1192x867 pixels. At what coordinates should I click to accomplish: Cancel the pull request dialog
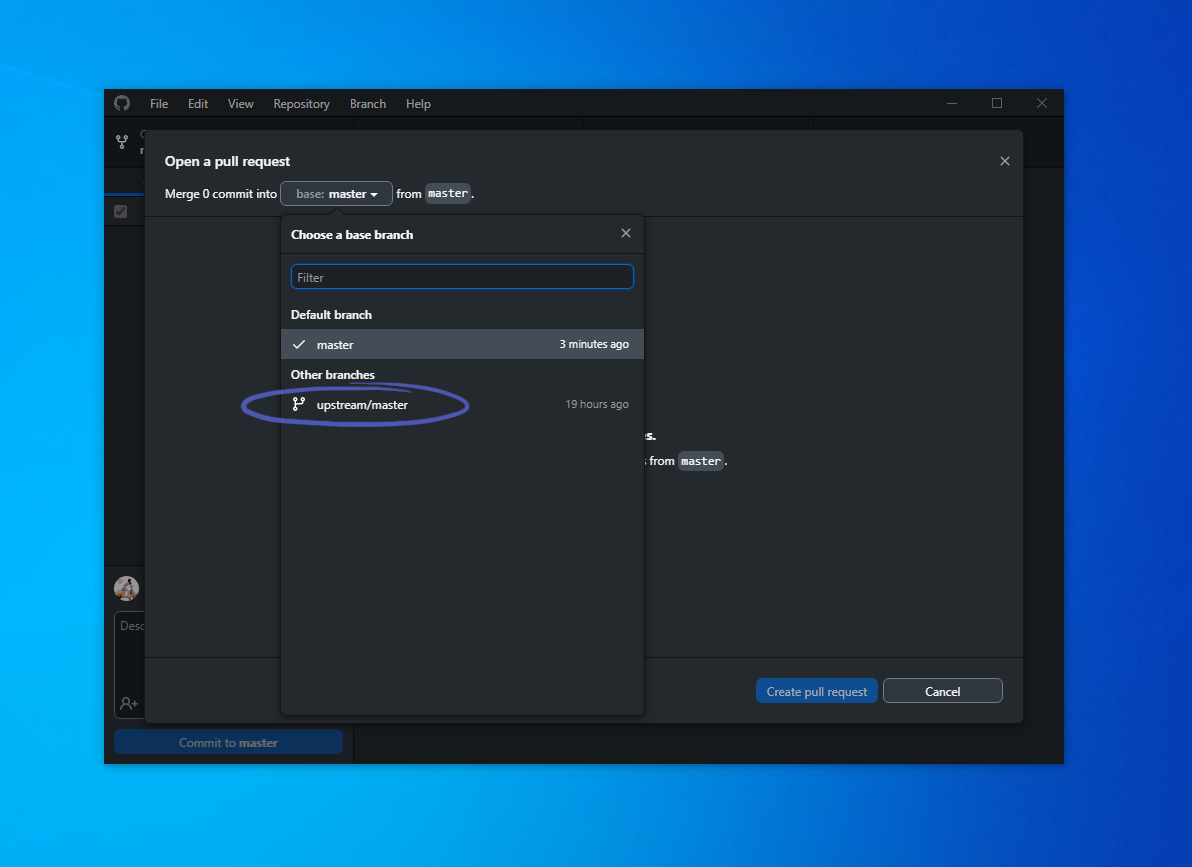pyautogui.click(x=943, y=691)
